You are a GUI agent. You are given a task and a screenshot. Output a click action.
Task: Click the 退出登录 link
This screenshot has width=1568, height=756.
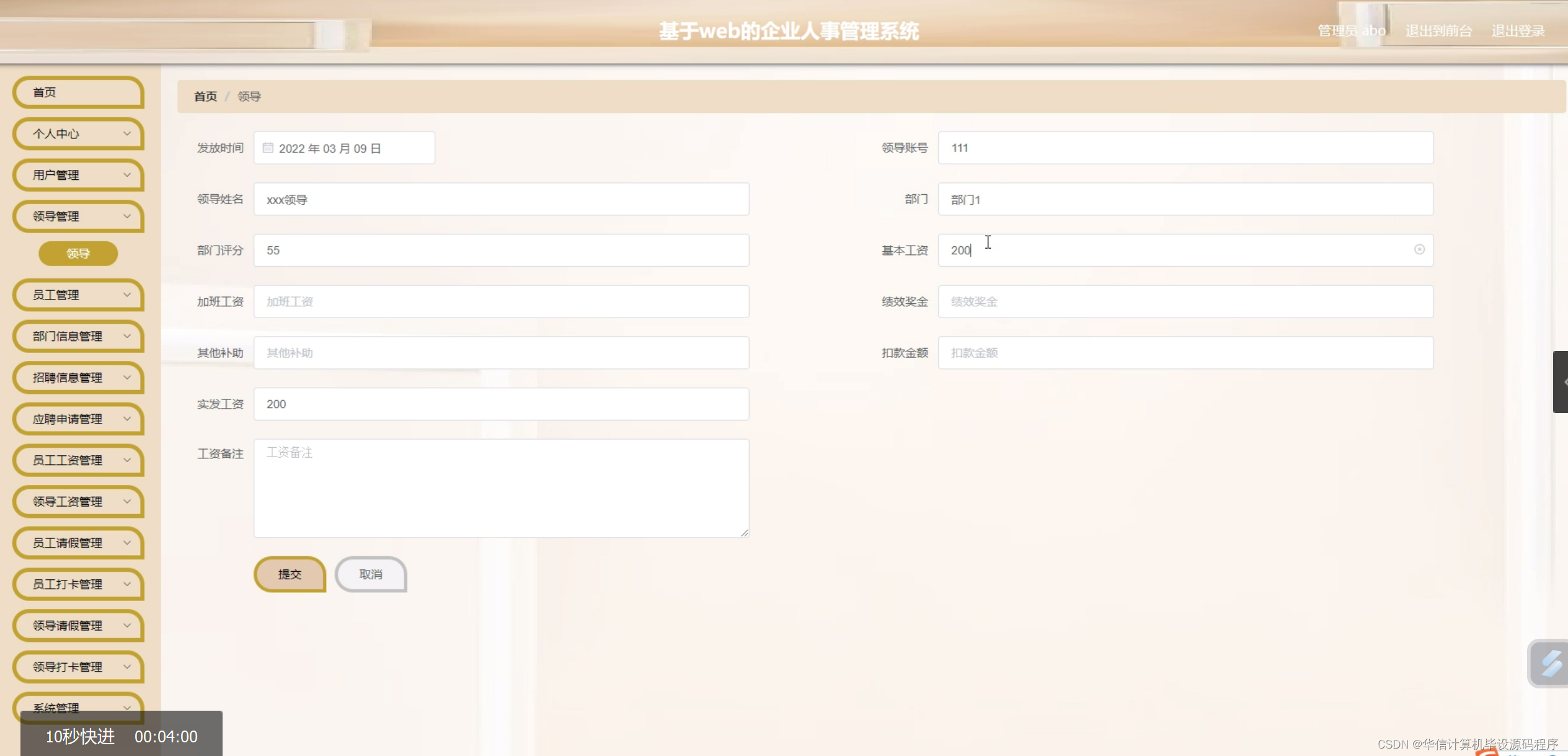pyautogui.click(x=1517, y=31)
